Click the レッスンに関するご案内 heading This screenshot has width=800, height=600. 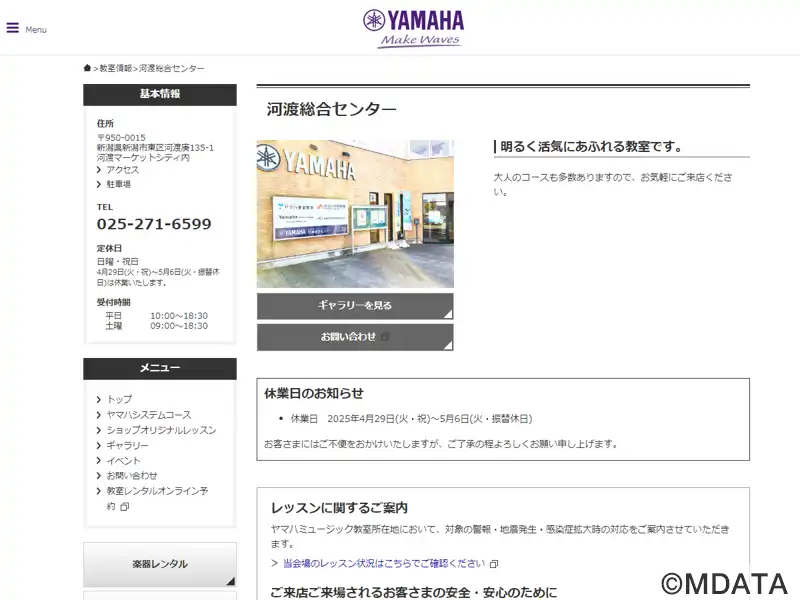339,508
